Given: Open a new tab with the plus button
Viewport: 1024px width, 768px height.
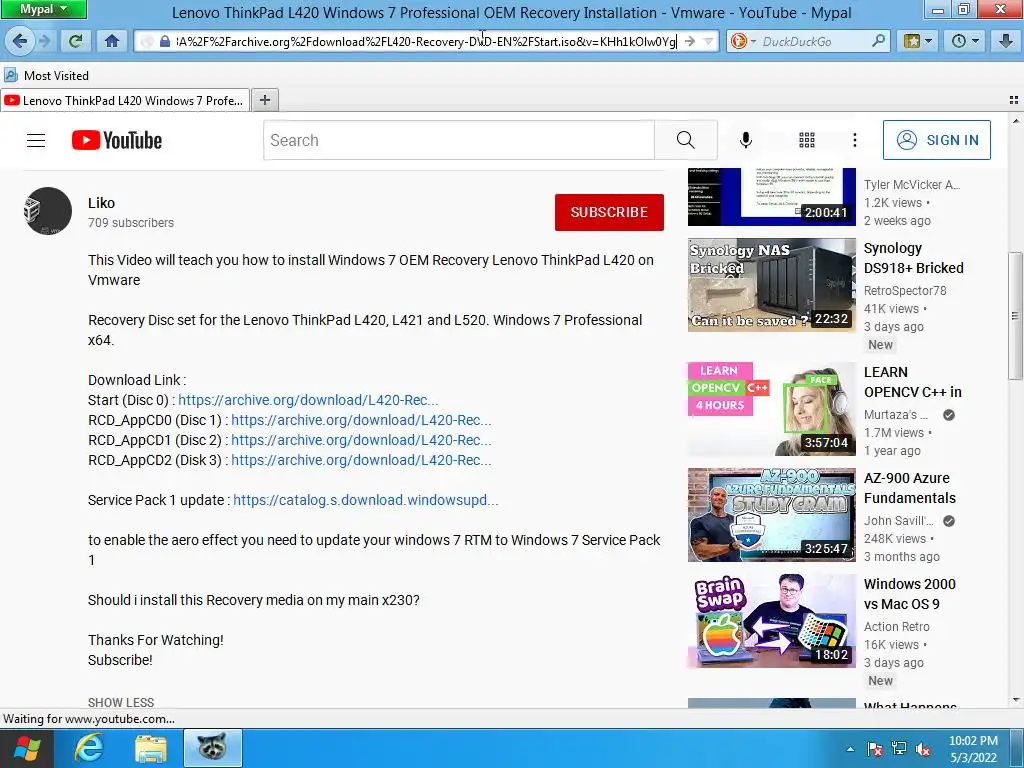Looking at the screenshot, I should click(x=264, y=100).
